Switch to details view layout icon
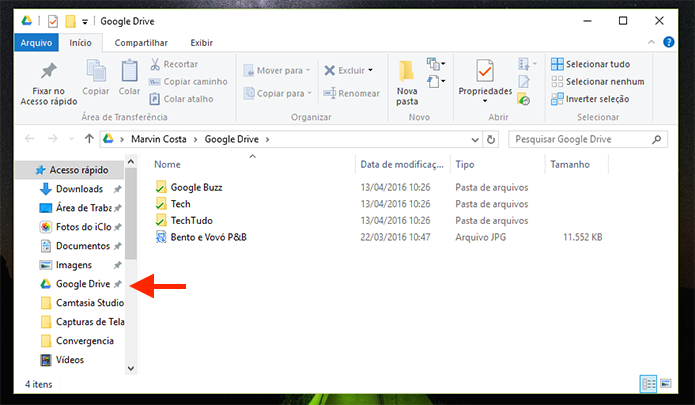This screenshot has height=405, width=695. (648, 384)
